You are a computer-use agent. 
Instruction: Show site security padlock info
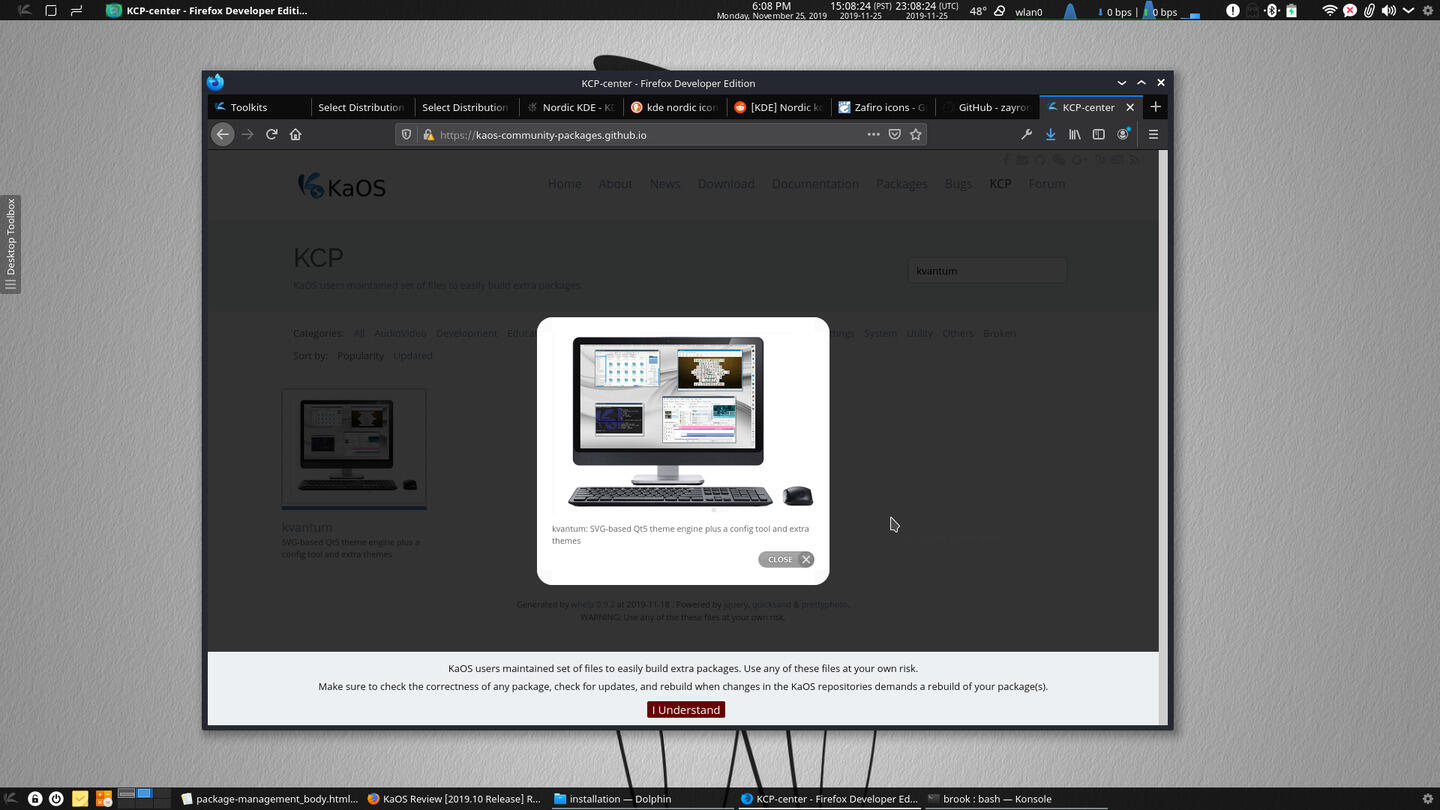click(428, 134)
